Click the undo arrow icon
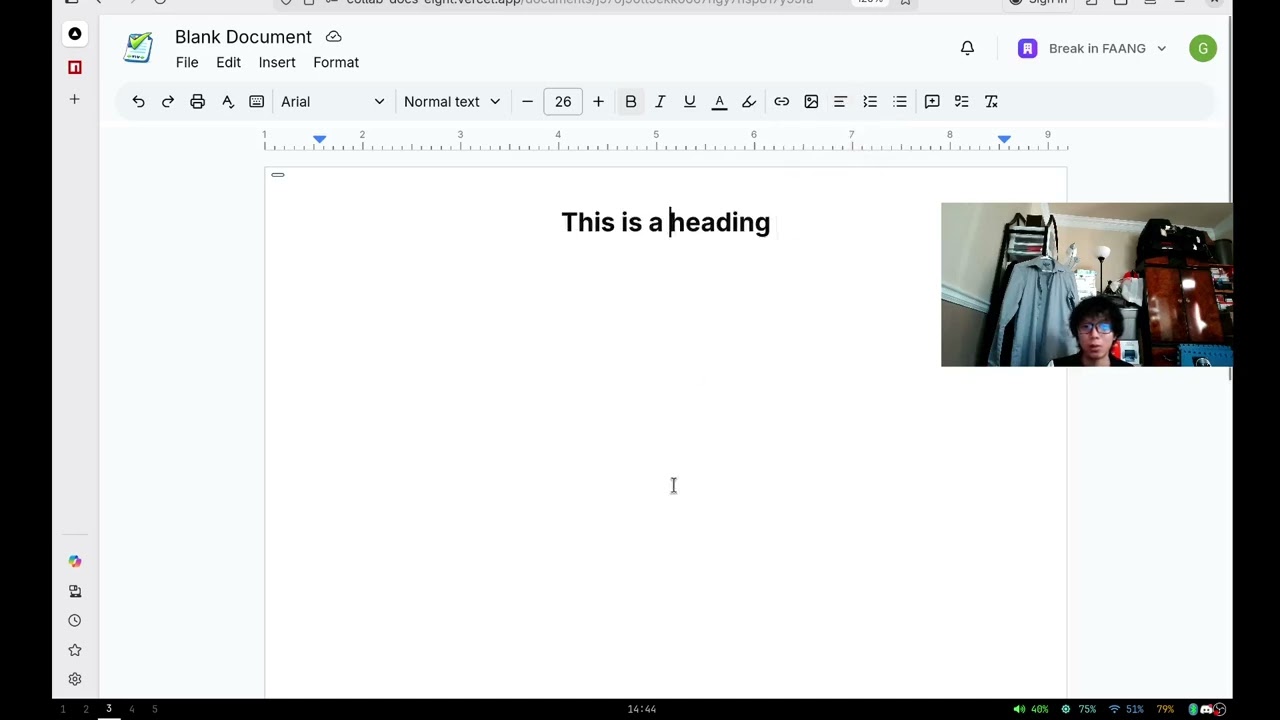This screenshot has height=720, width=1280. (x=138, y=101)
